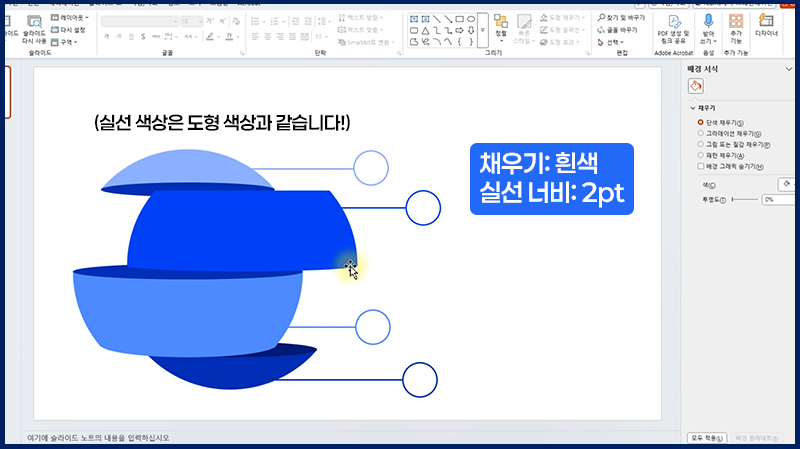Expand the shapes gallery more arrow
The height and width of the screenshot is (449, 800).
pos(483,30)
